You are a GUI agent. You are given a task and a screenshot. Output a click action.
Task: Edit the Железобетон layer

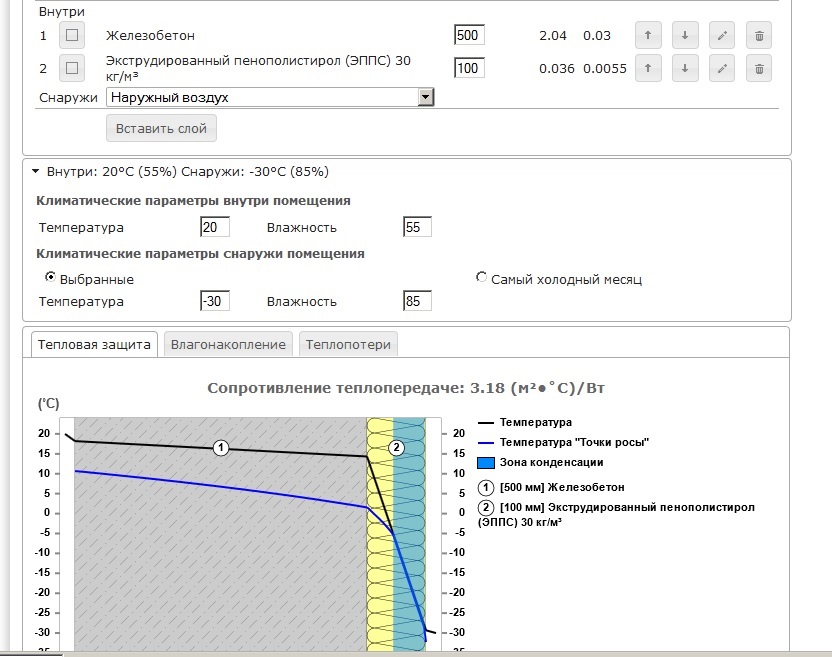point(722,36)
